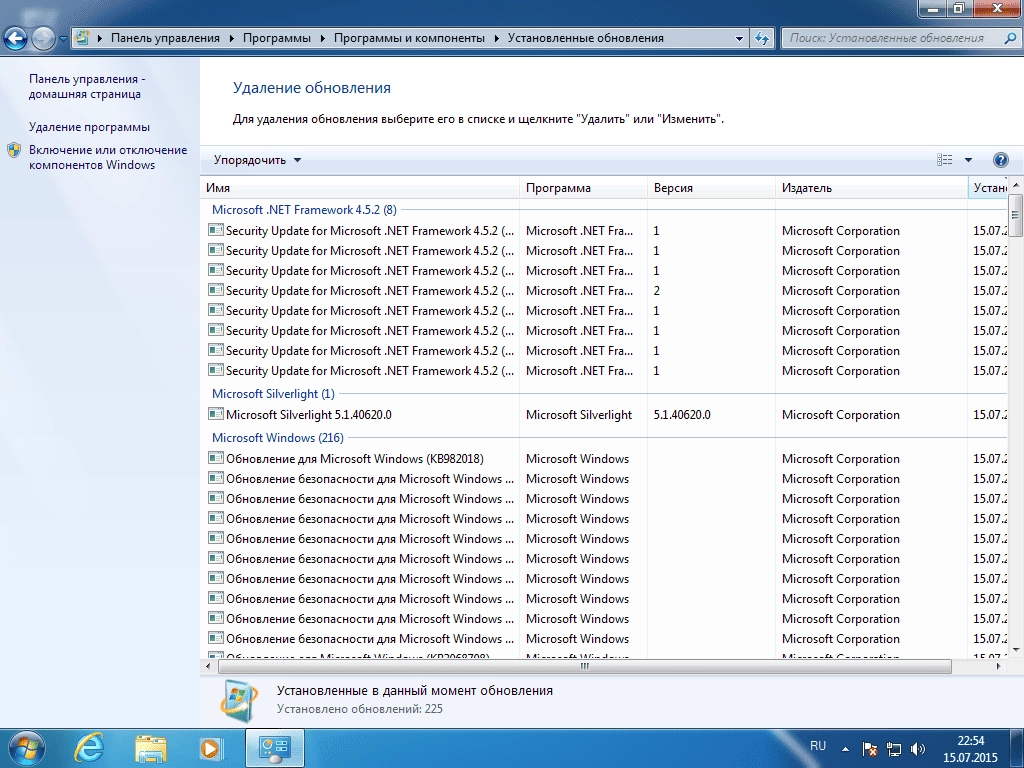Viewport: 1024px width, 768px height.
Task: Click the shield icon beside Windows components link
Action: coord(14,150)
